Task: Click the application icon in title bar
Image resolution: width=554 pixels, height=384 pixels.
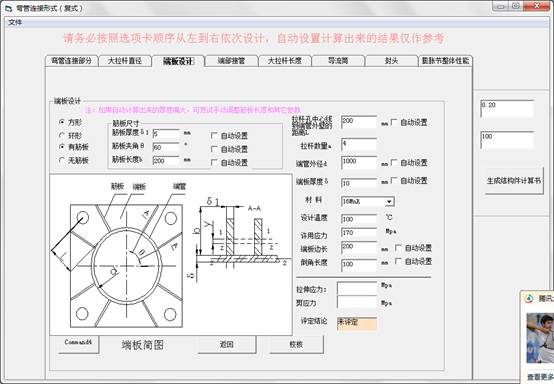Action: (9, 8)
